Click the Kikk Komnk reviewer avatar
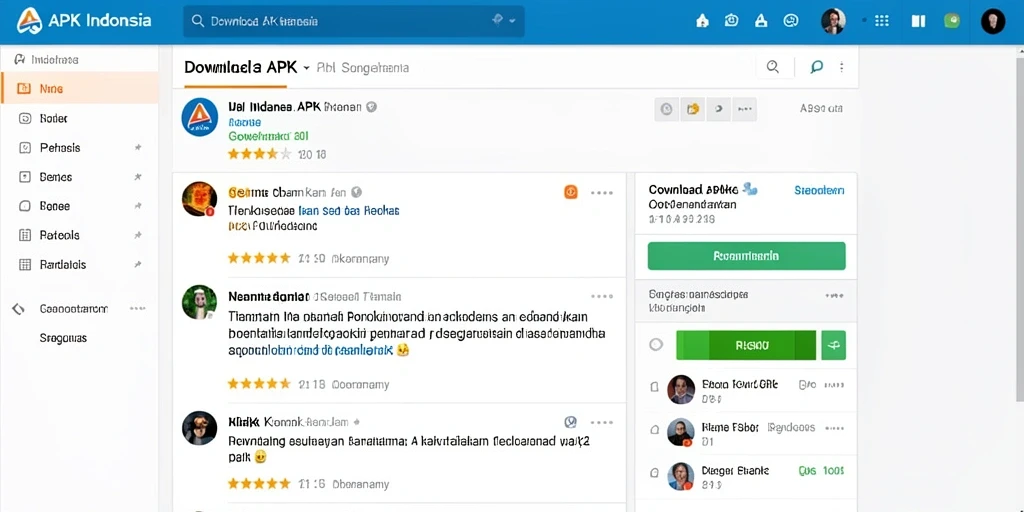Screen dimensions: 1024x512 pyautogui.click(x=199, y=428)
